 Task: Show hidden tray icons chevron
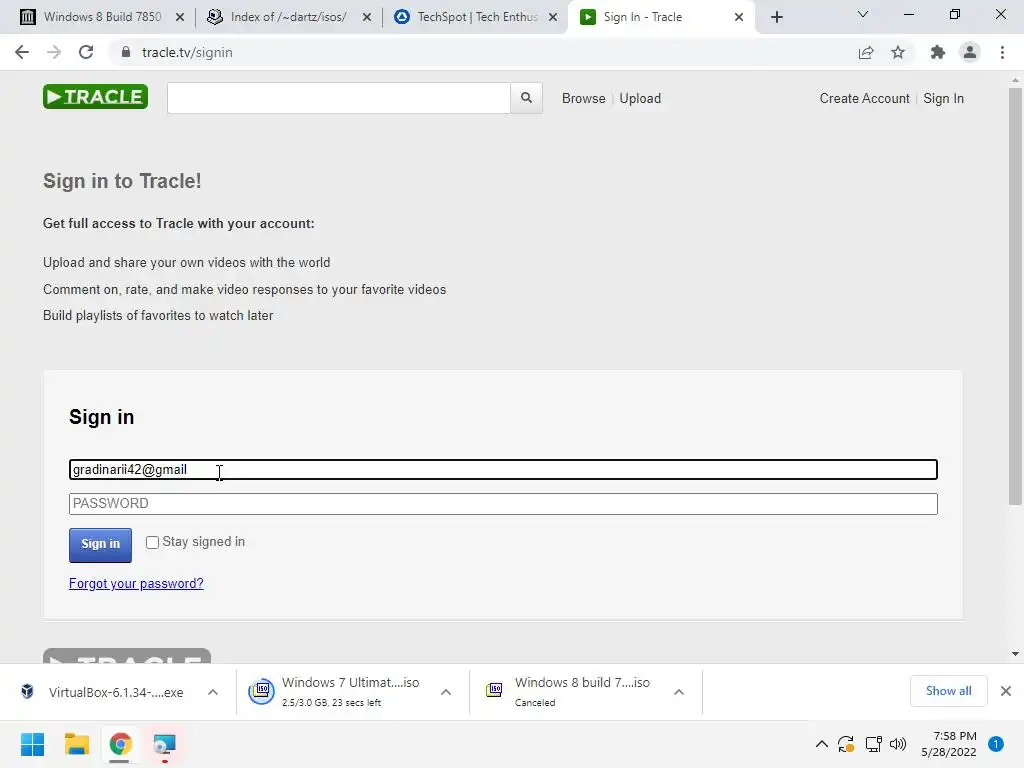(x=822, y=744)
